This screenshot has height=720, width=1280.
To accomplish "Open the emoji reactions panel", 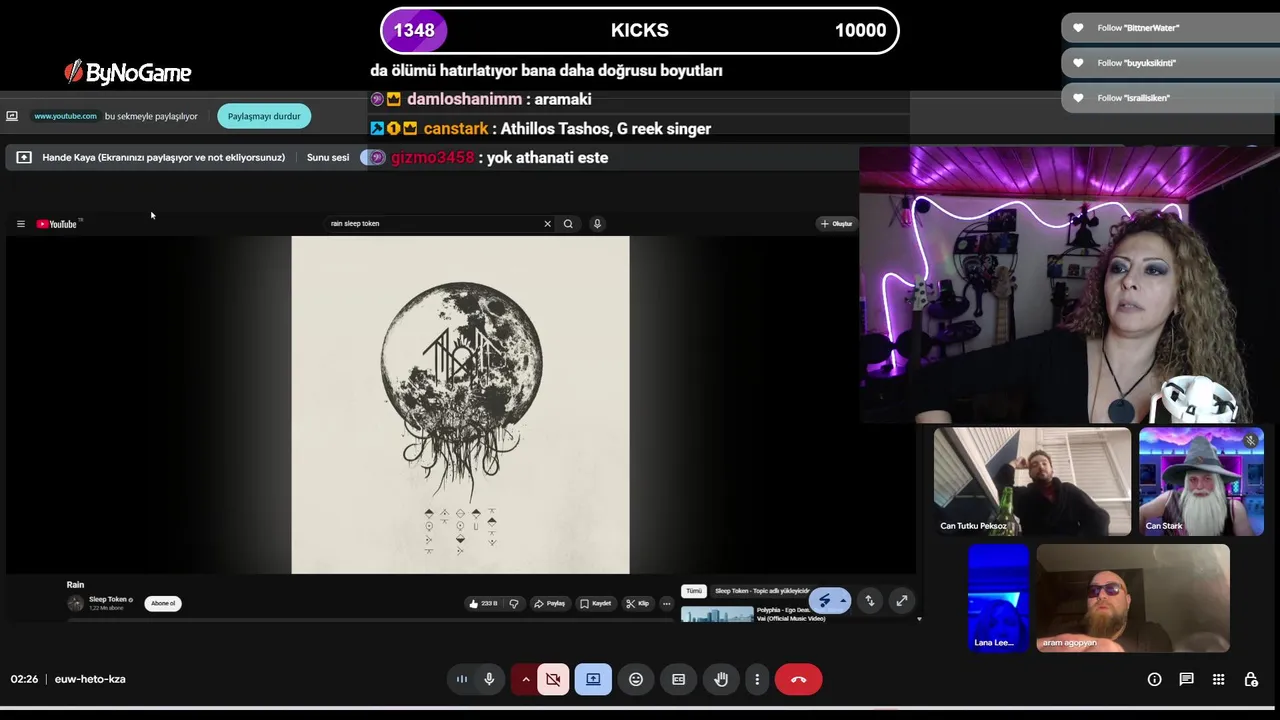I will 636,679.
